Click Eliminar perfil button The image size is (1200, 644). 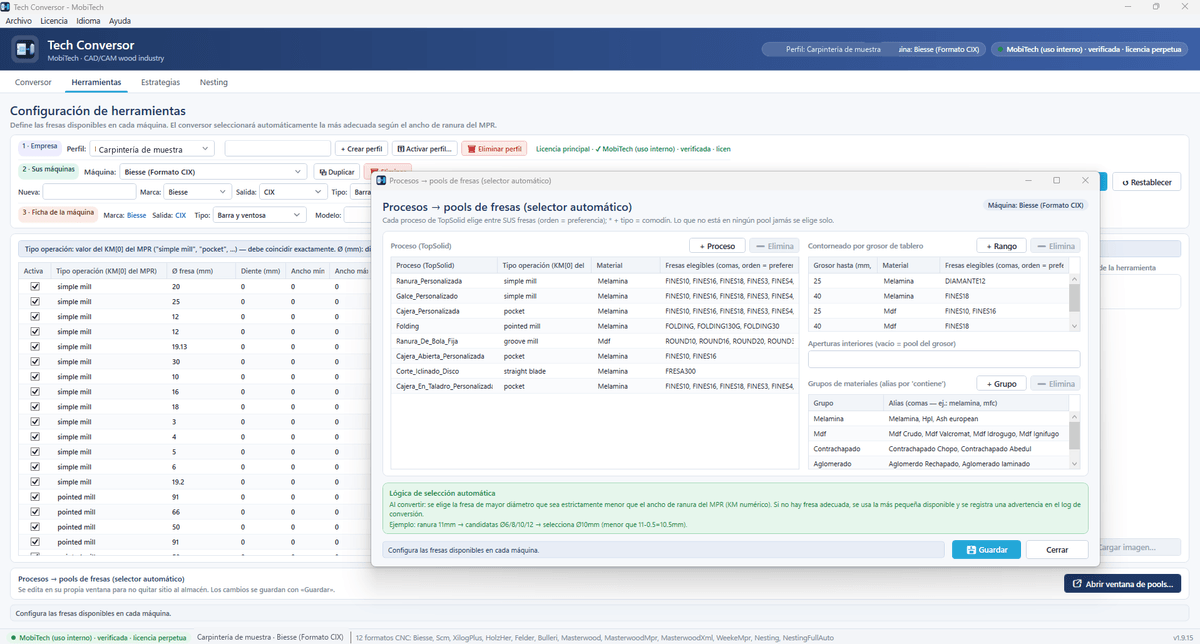(x=494, y=149)
